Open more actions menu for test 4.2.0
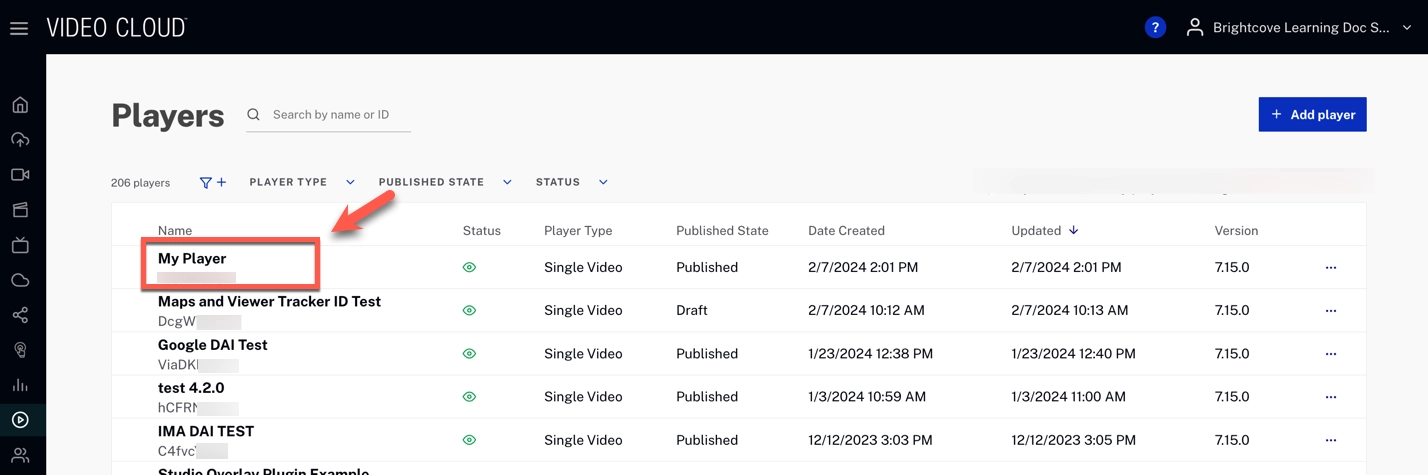 coord(1330,397)
